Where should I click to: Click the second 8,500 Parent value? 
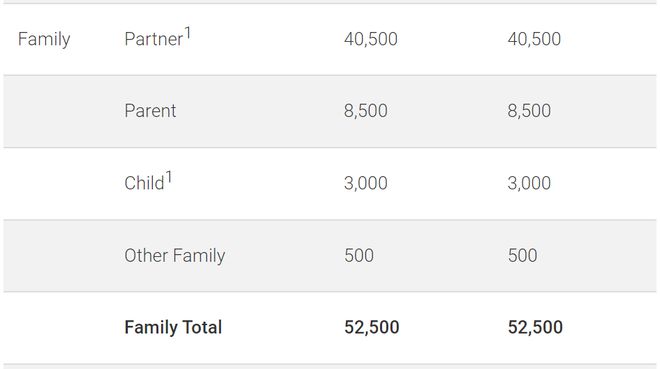529,111
